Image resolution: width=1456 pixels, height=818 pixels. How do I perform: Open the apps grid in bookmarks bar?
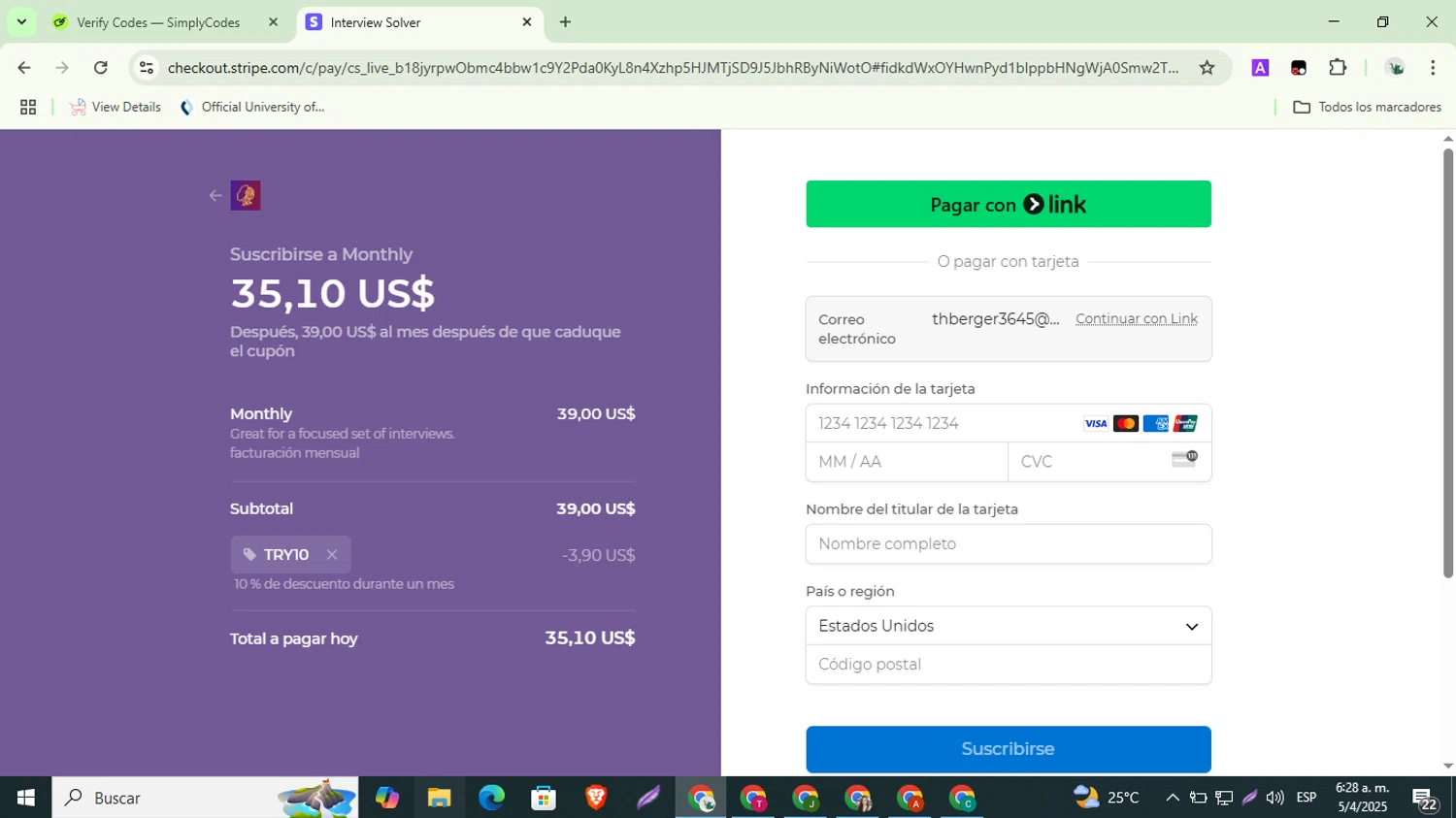coord(28,108)
